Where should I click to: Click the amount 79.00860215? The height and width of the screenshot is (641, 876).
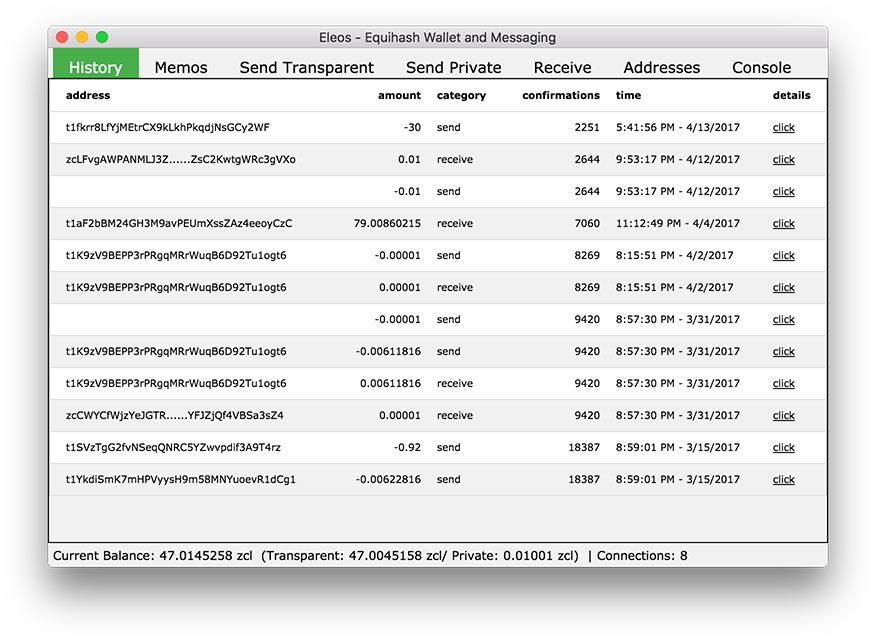(x=387, y=224)
